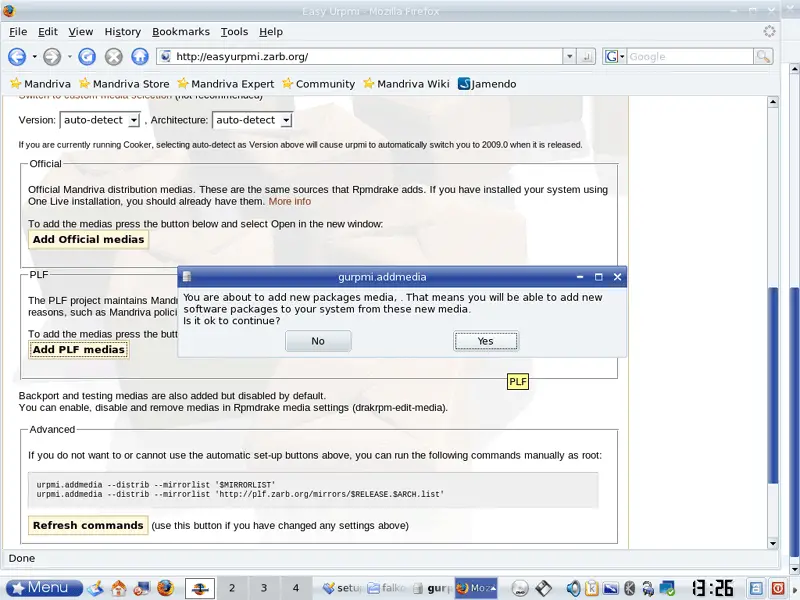The width and height of the screenshot is (800, 600).
Task: Switch to virtual desktop 2
Action: 232,588
